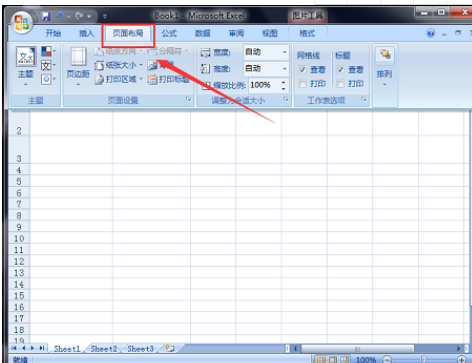
Task: Zoom in with plus button
Action: pyautogui.click(x=462, y=360)
